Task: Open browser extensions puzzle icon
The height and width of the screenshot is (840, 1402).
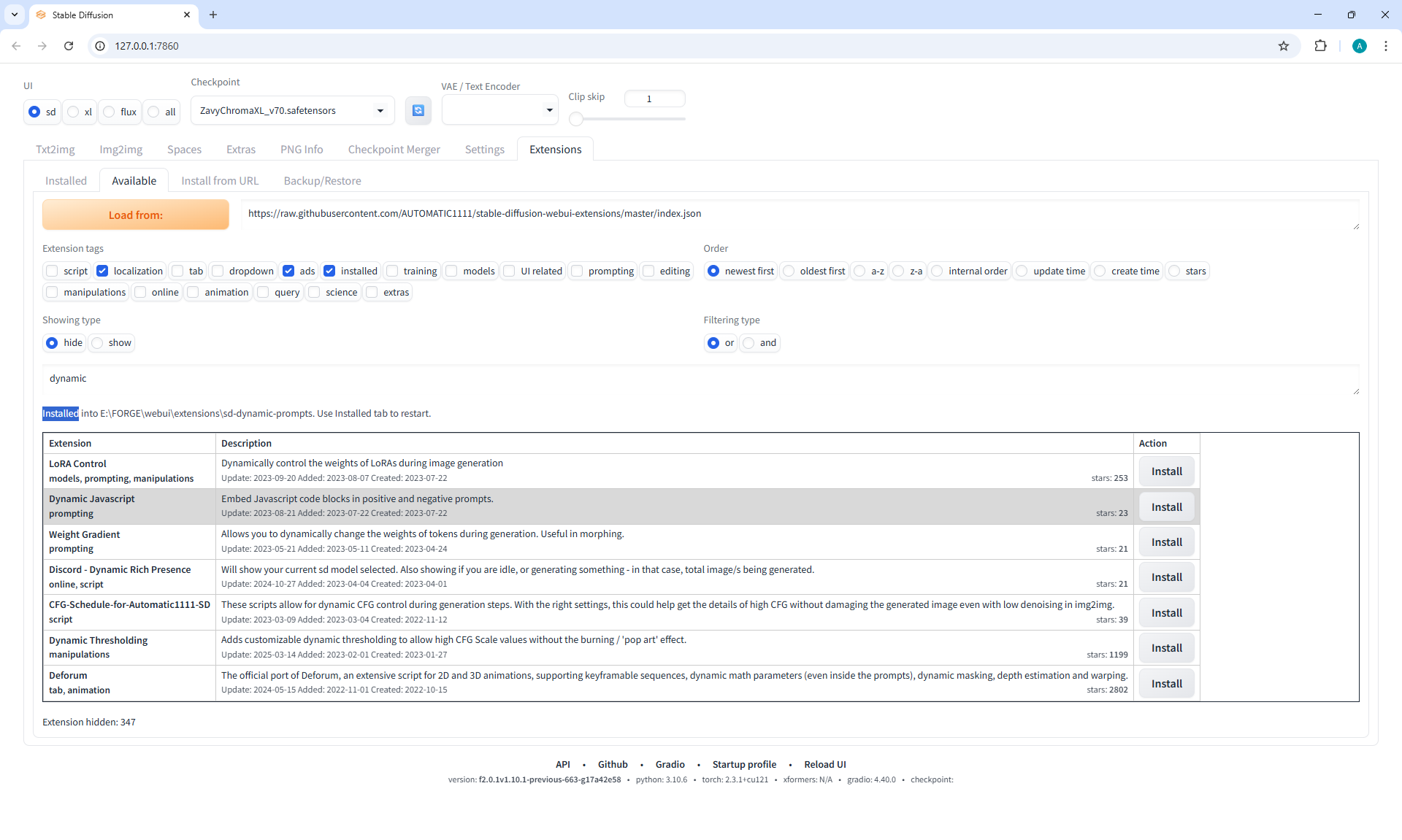Action: click(1320, 46)
